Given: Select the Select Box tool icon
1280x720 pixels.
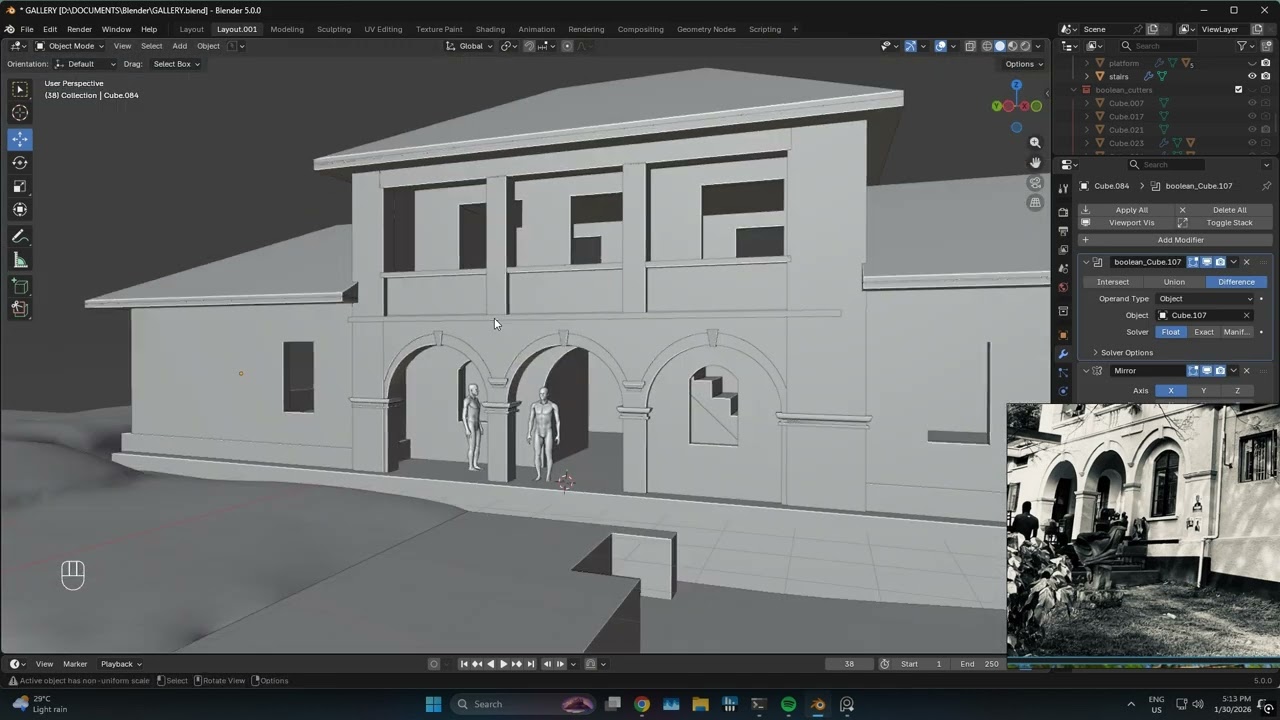Looking at the screenshot, I should click(20, 89).
